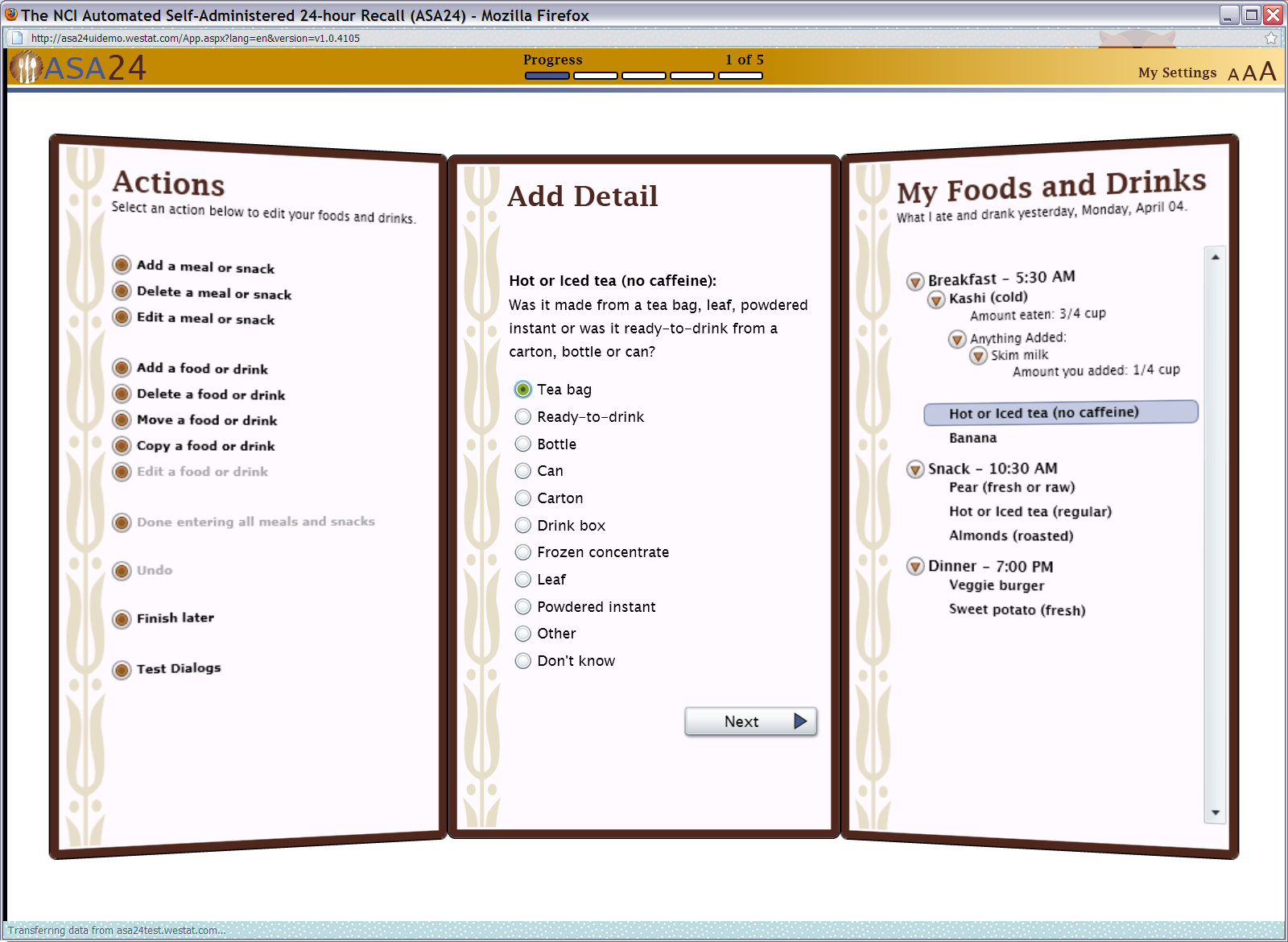Select the Tea bag option

pyautogui.click(x=523, y=390)
